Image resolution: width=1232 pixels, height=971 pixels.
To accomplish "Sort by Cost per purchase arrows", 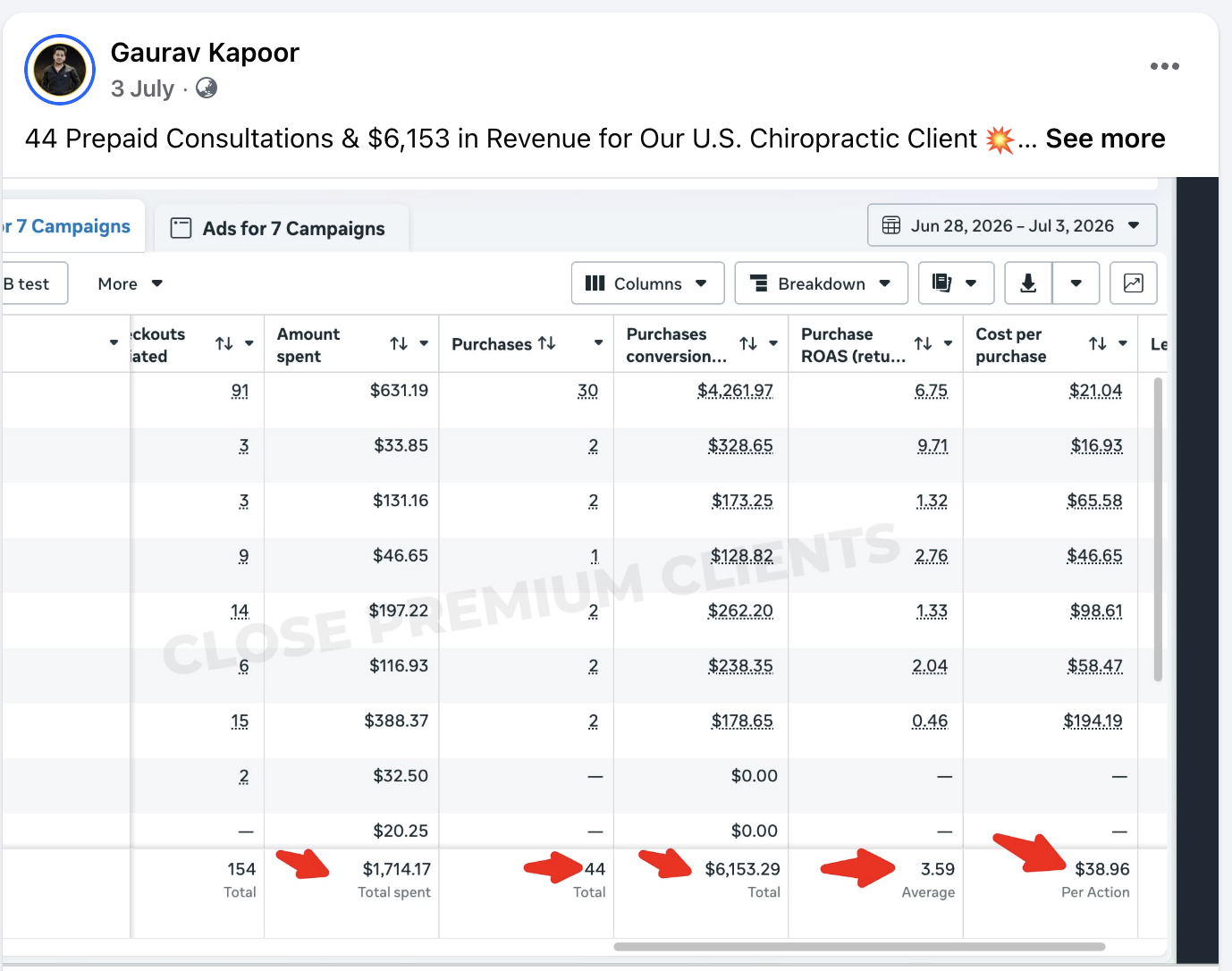I will pos(1098,343).
